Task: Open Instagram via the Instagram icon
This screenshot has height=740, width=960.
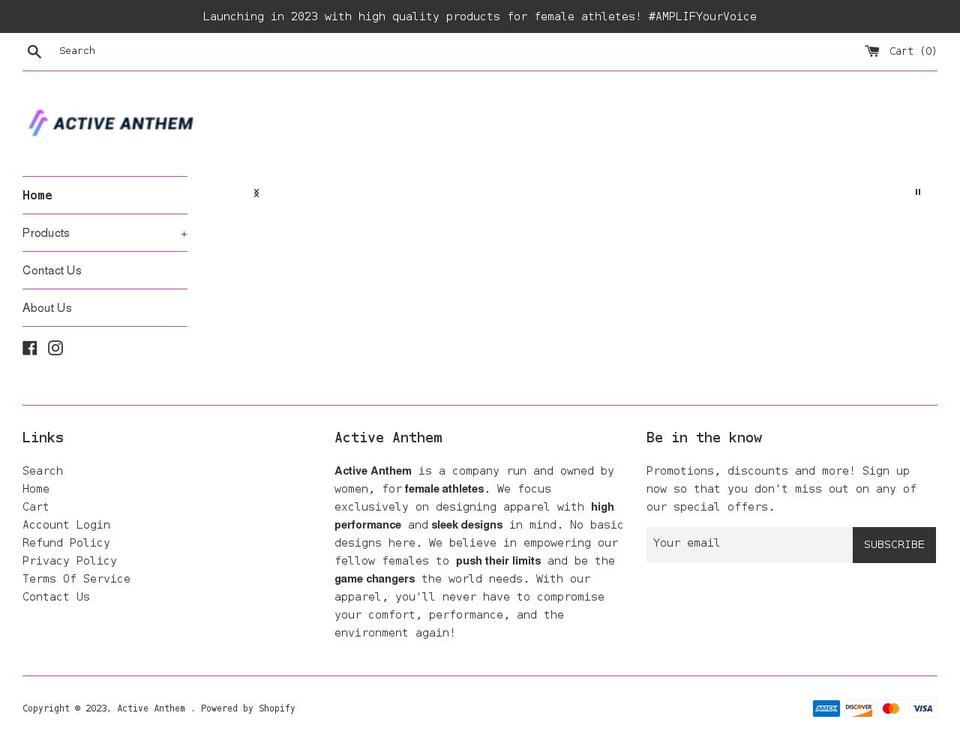Action: pyautogui.click(x=55, y=347)
